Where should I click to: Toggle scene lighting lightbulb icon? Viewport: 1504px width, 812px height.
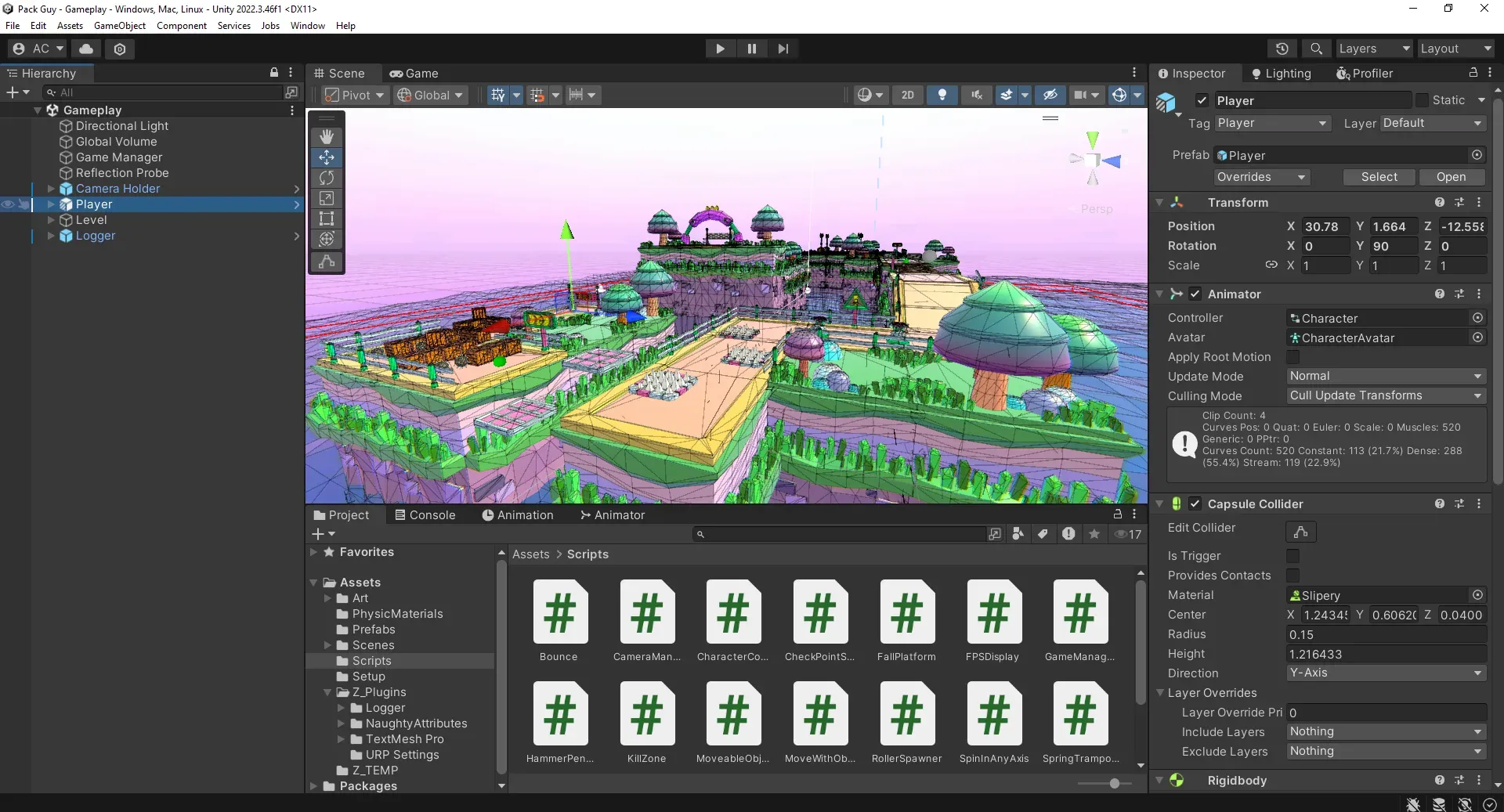pos(942,95)
